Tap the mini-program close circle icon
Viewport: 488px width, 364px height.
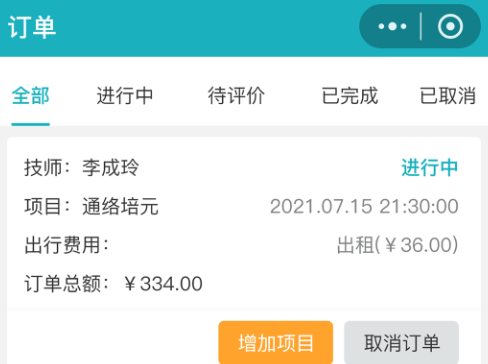pos(450,26)
